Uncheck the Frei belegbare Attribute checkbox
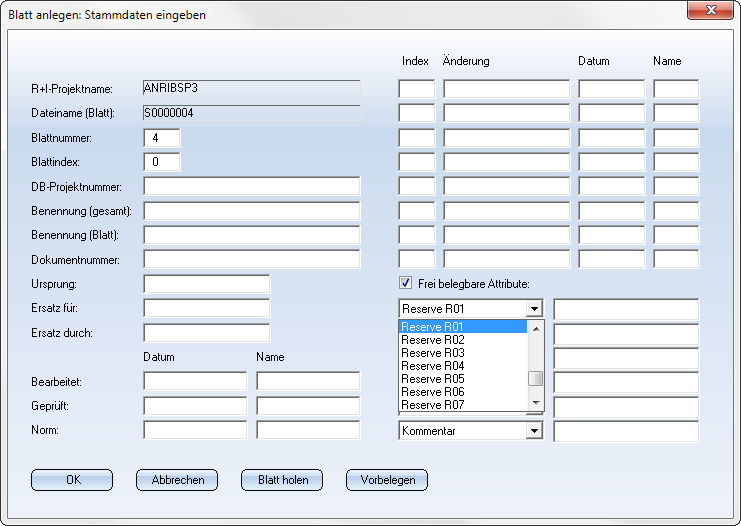The image size is (741, 526). tap(406, 283)
